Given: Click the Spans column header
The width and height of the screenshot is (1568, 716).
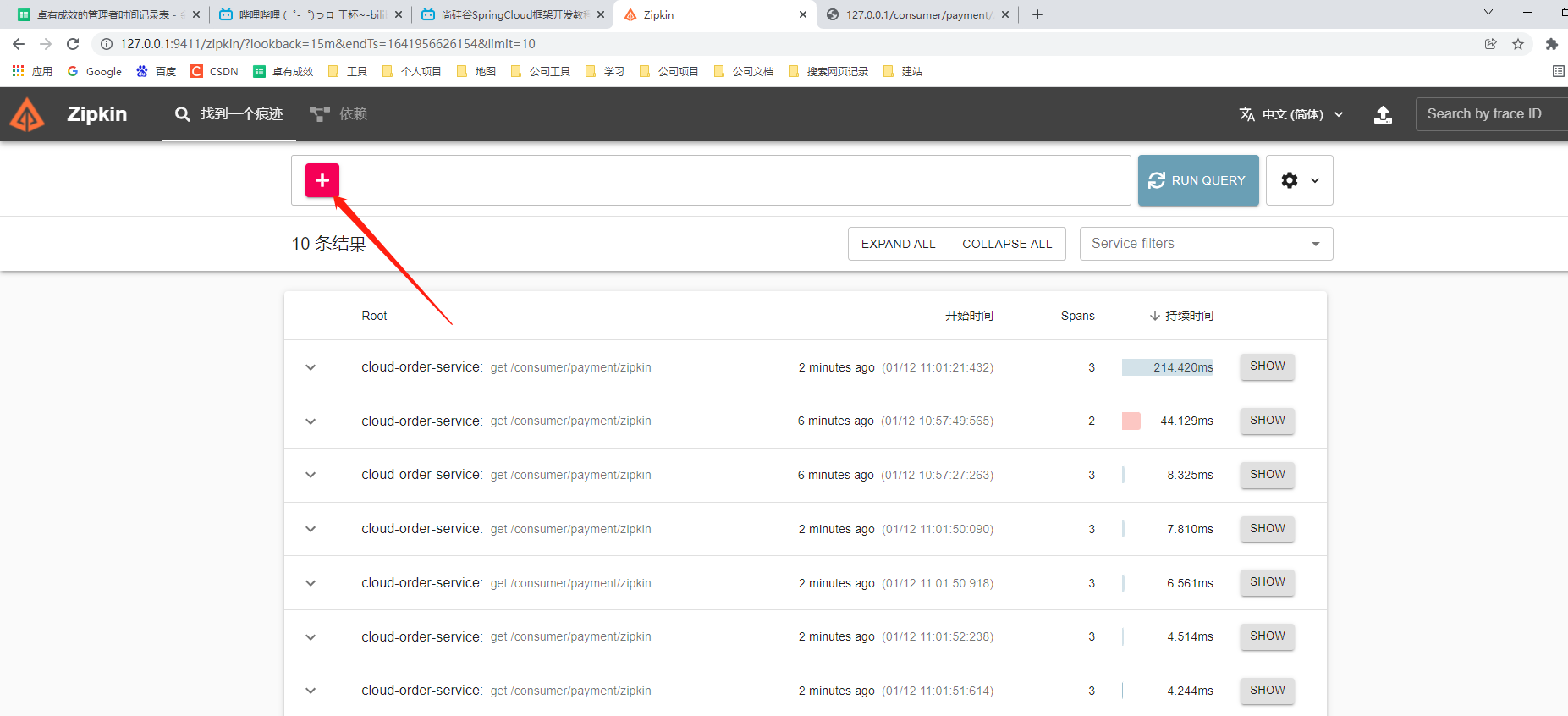Looking at the screenshot, I should click(1077, 316).
